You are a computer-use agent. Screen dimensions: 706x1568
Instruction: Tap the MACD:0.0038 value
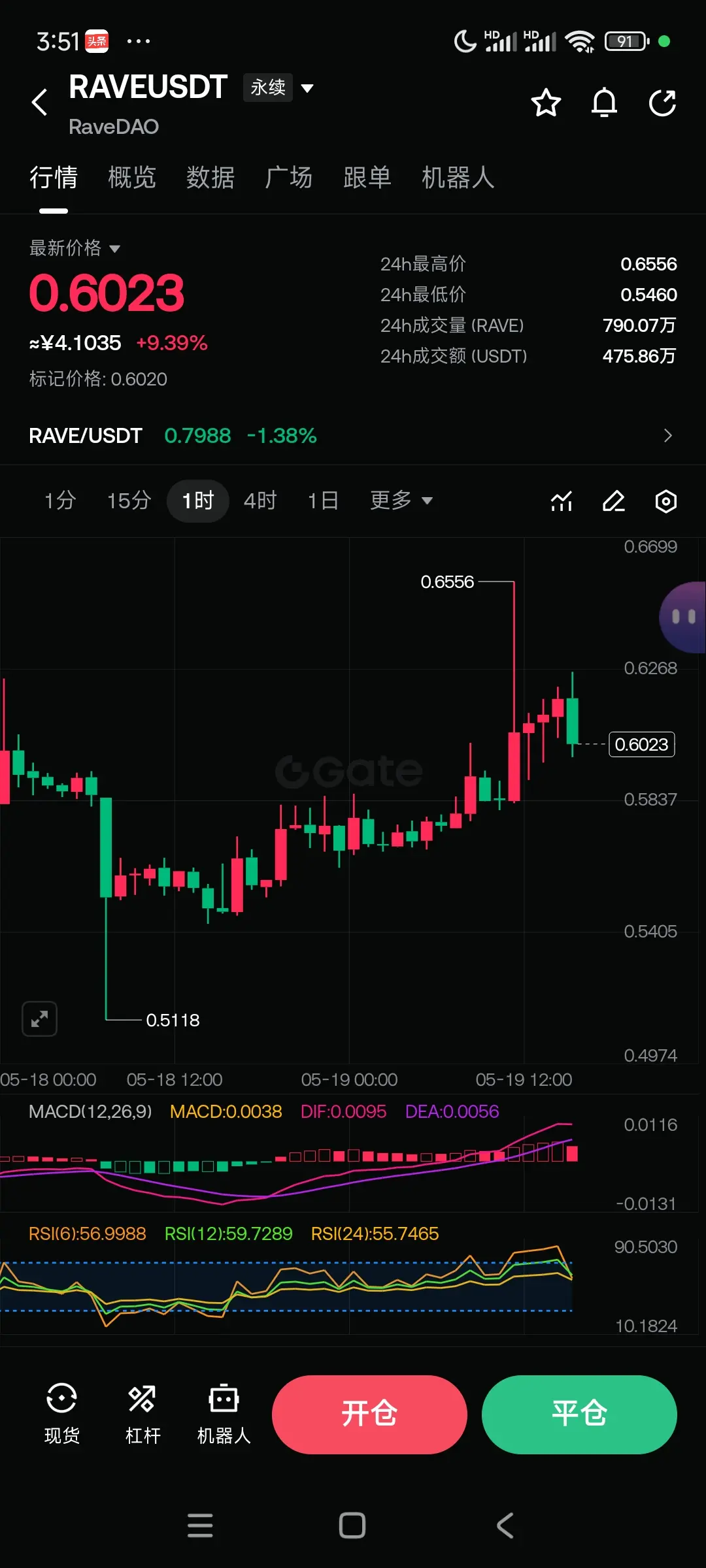pyautogui.click(x=226, y=1111)
